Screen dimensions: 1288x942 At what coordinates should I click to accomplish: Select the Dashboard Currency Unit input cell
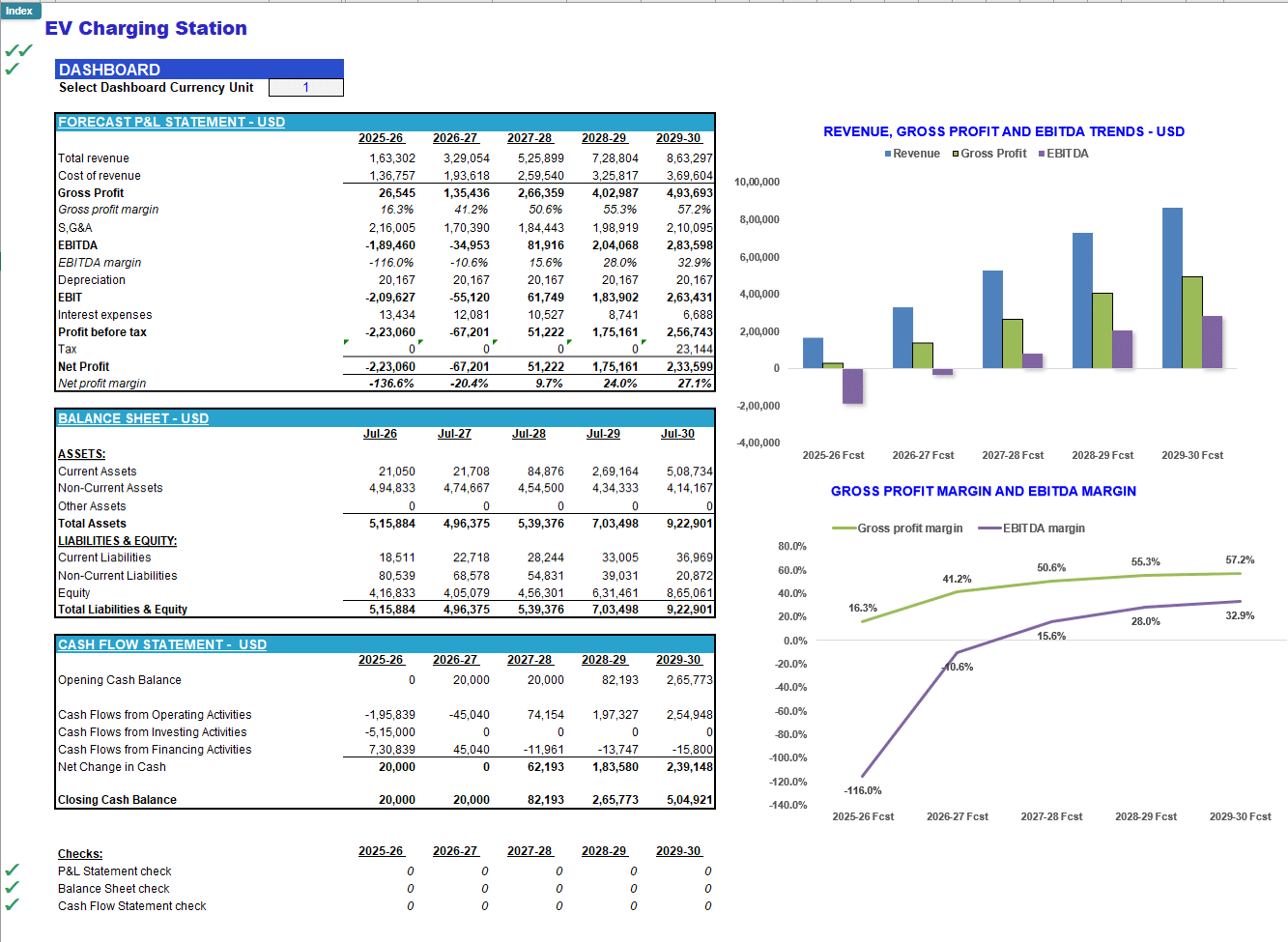tap(306, 87)
